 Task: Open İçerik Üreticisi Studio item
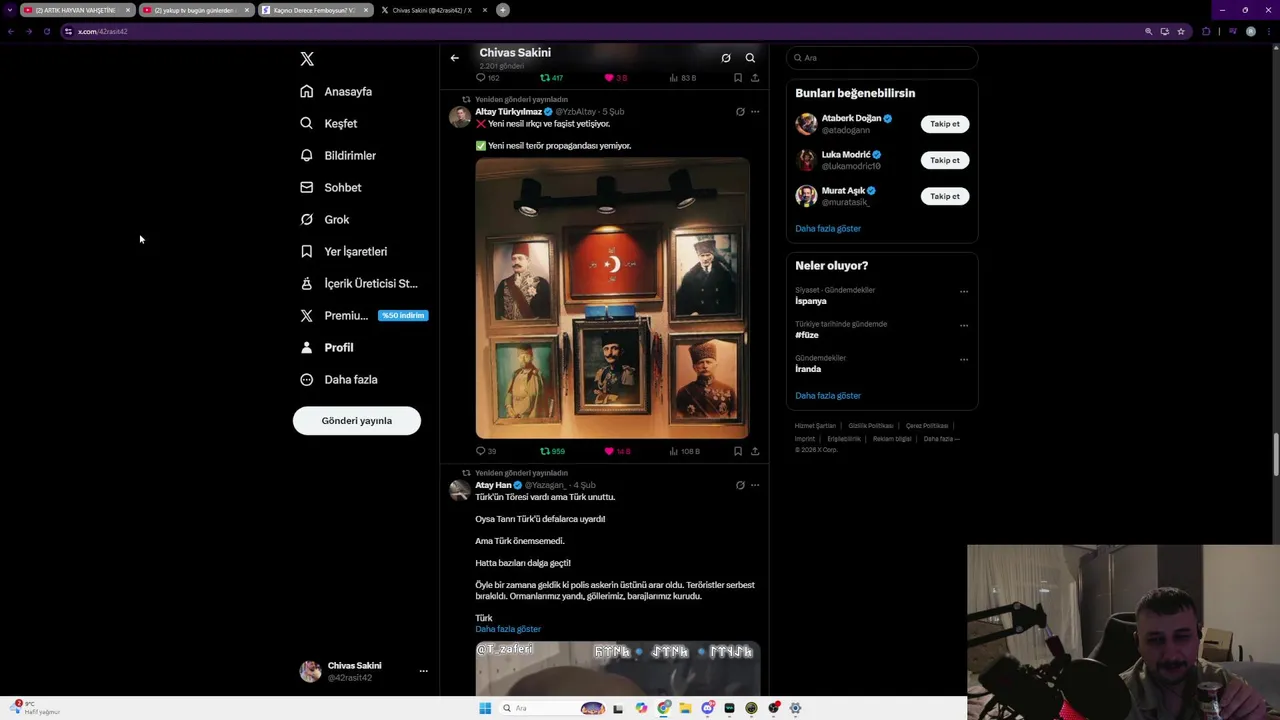point(359,283)
